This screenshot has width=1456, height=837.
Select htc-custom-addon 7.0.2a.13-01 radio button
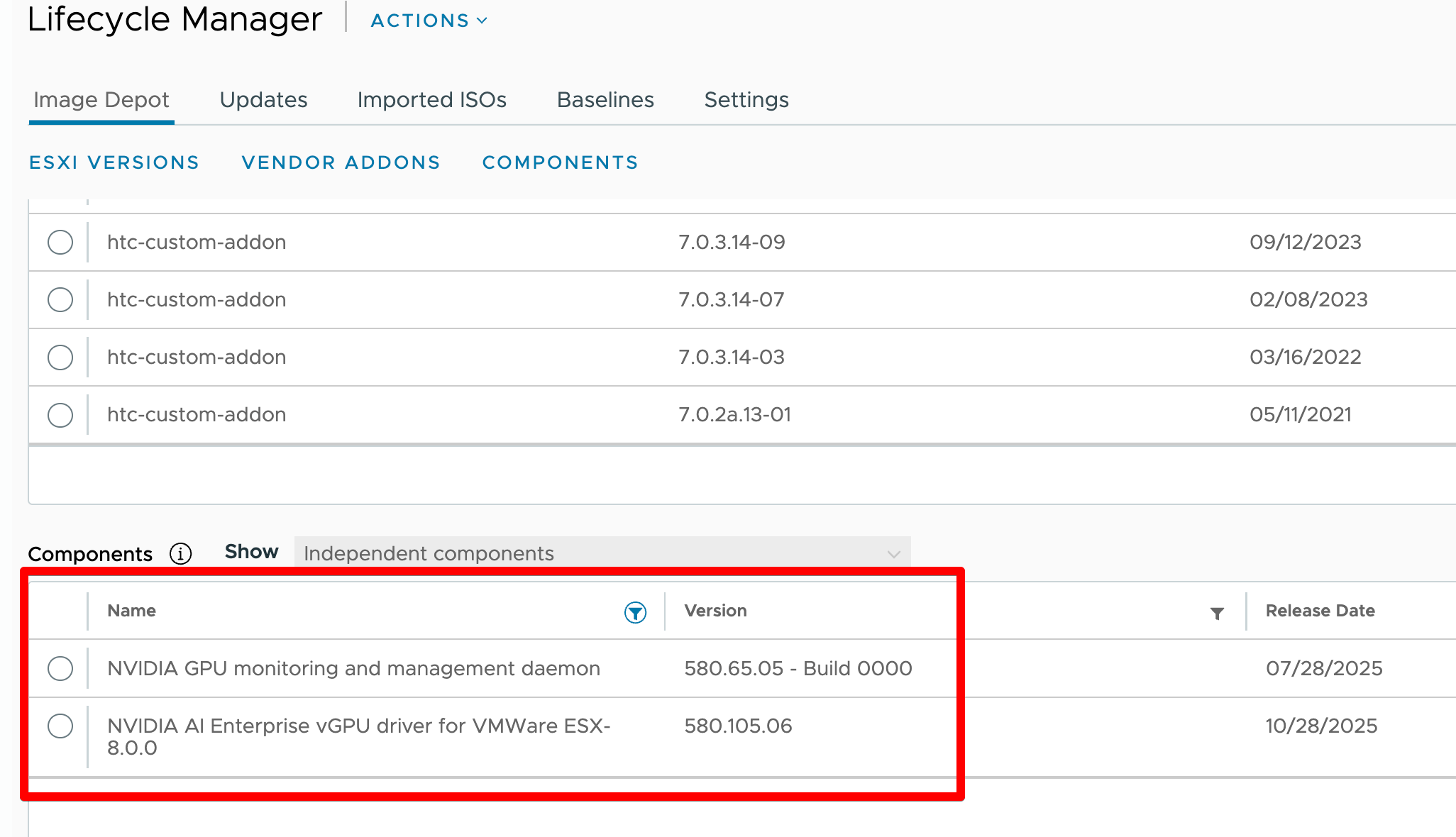60,414
